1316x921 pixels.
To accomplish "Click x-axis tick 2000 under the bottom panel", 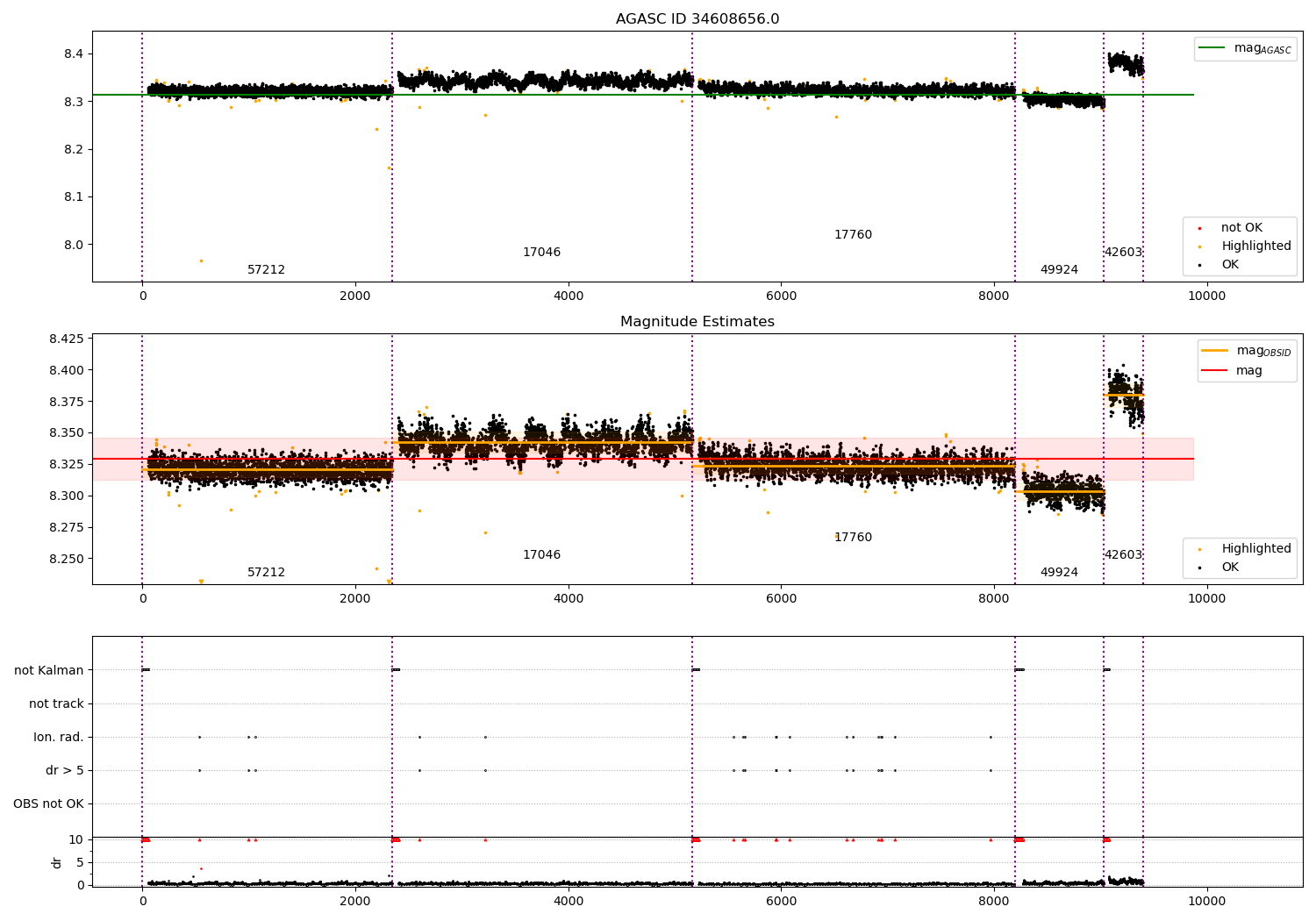I will click(x=355, y=902).
